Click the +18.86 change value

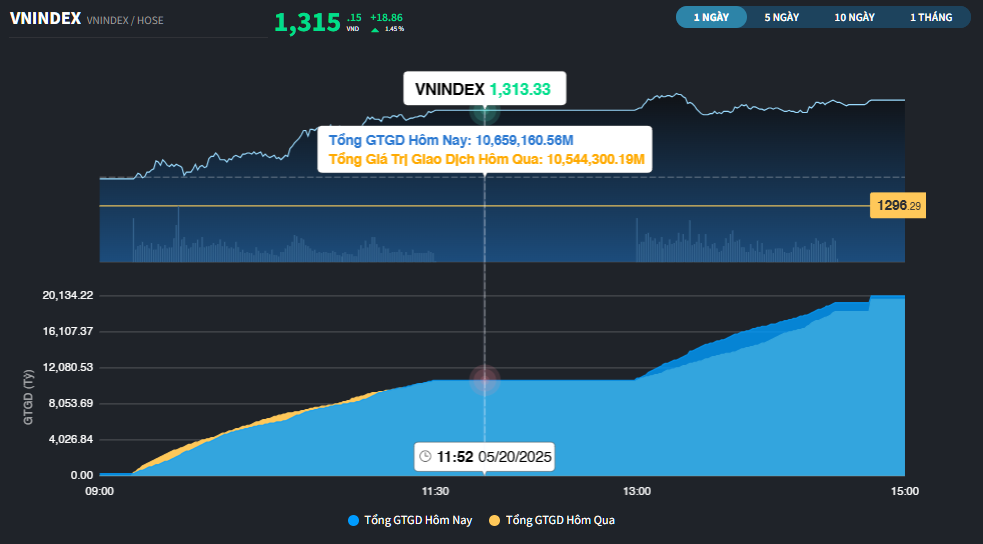click(386, 18)
